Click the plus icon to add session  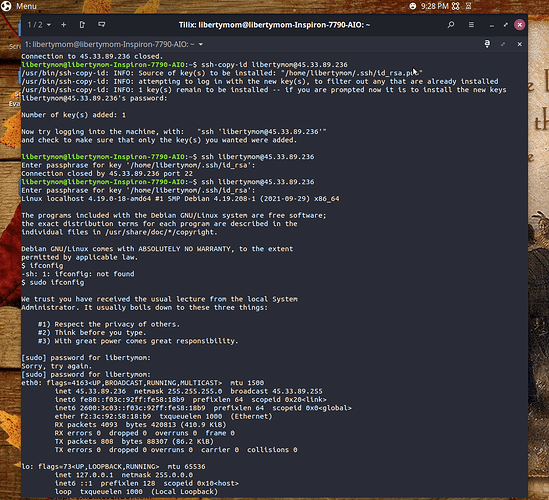pos(63,25)
